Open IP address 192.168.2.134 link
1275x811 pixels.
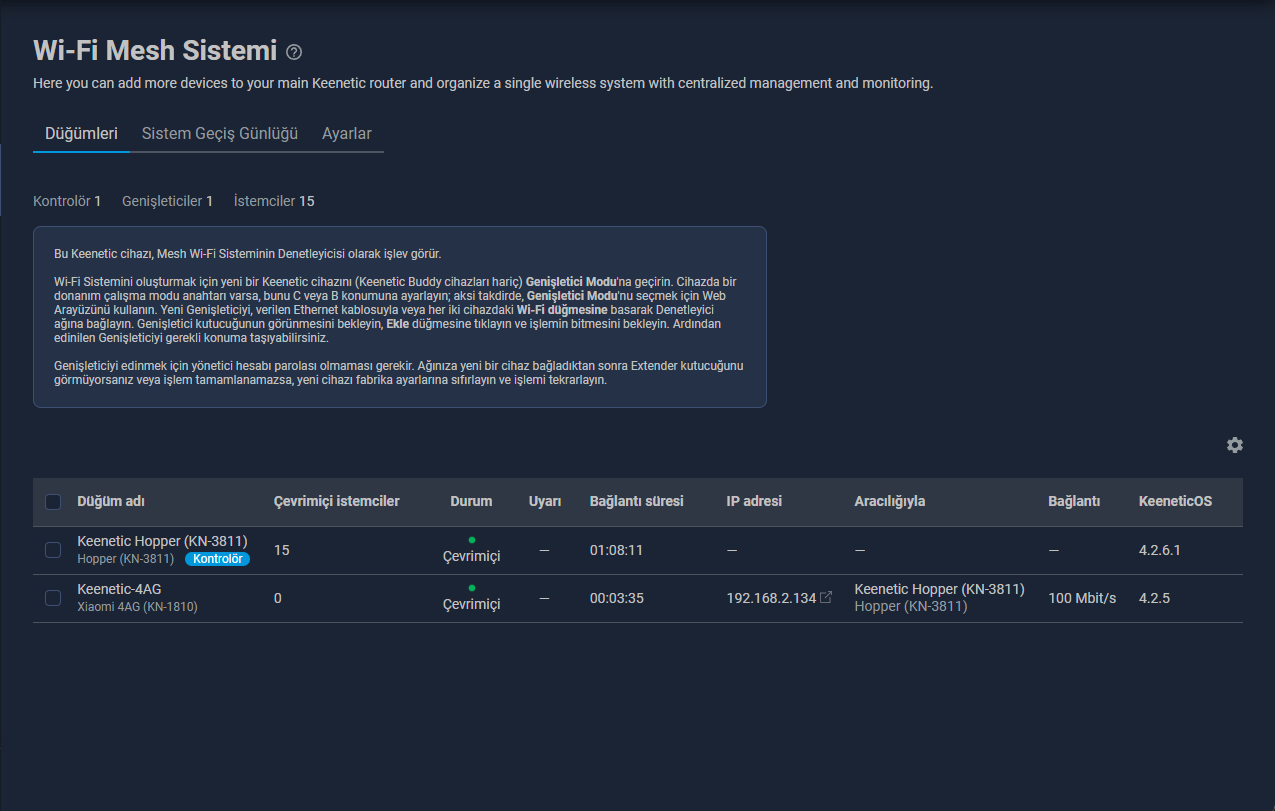click(x=771, y=598)
